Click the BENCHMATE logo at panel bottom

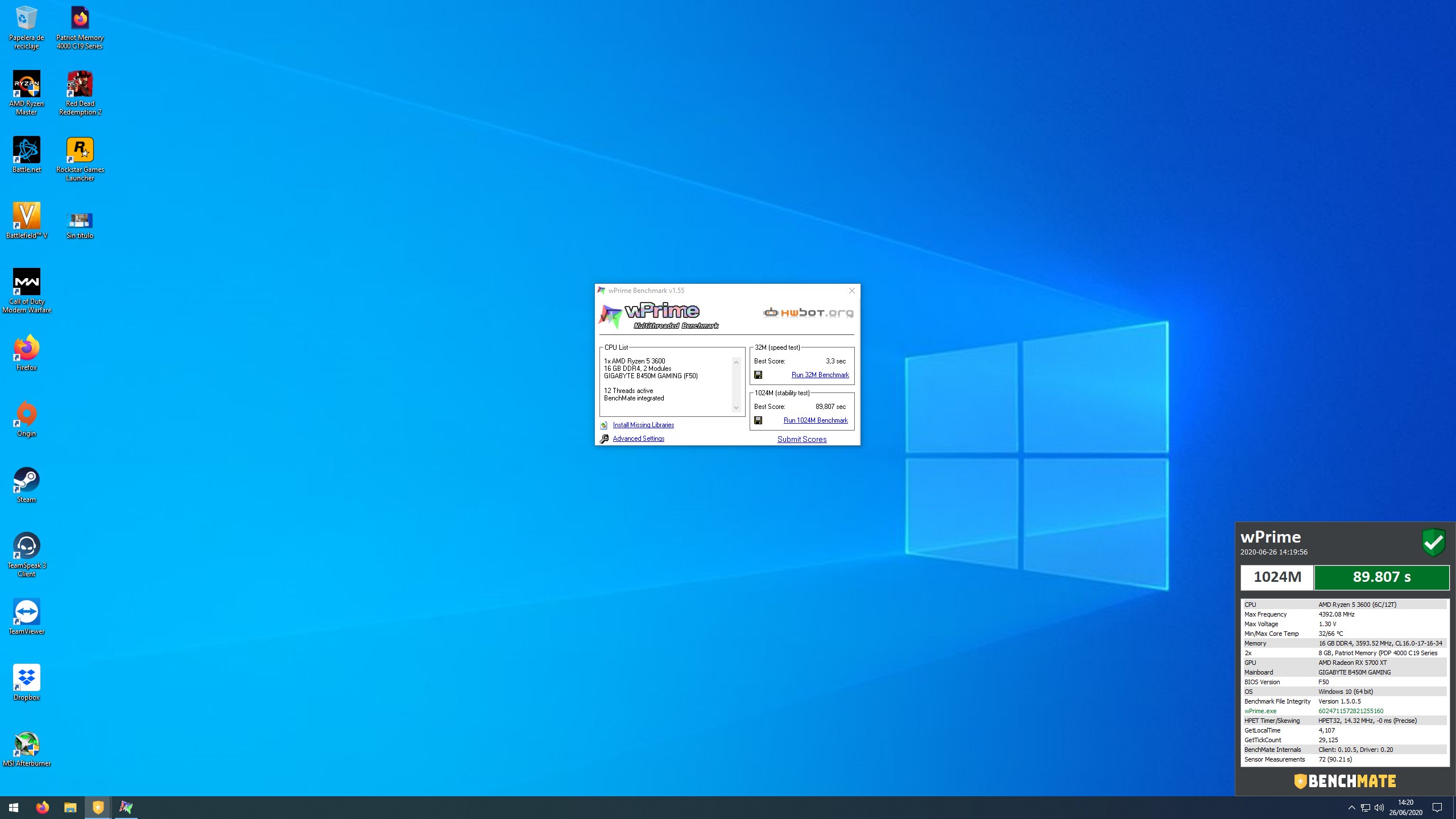pos(1345,781)
